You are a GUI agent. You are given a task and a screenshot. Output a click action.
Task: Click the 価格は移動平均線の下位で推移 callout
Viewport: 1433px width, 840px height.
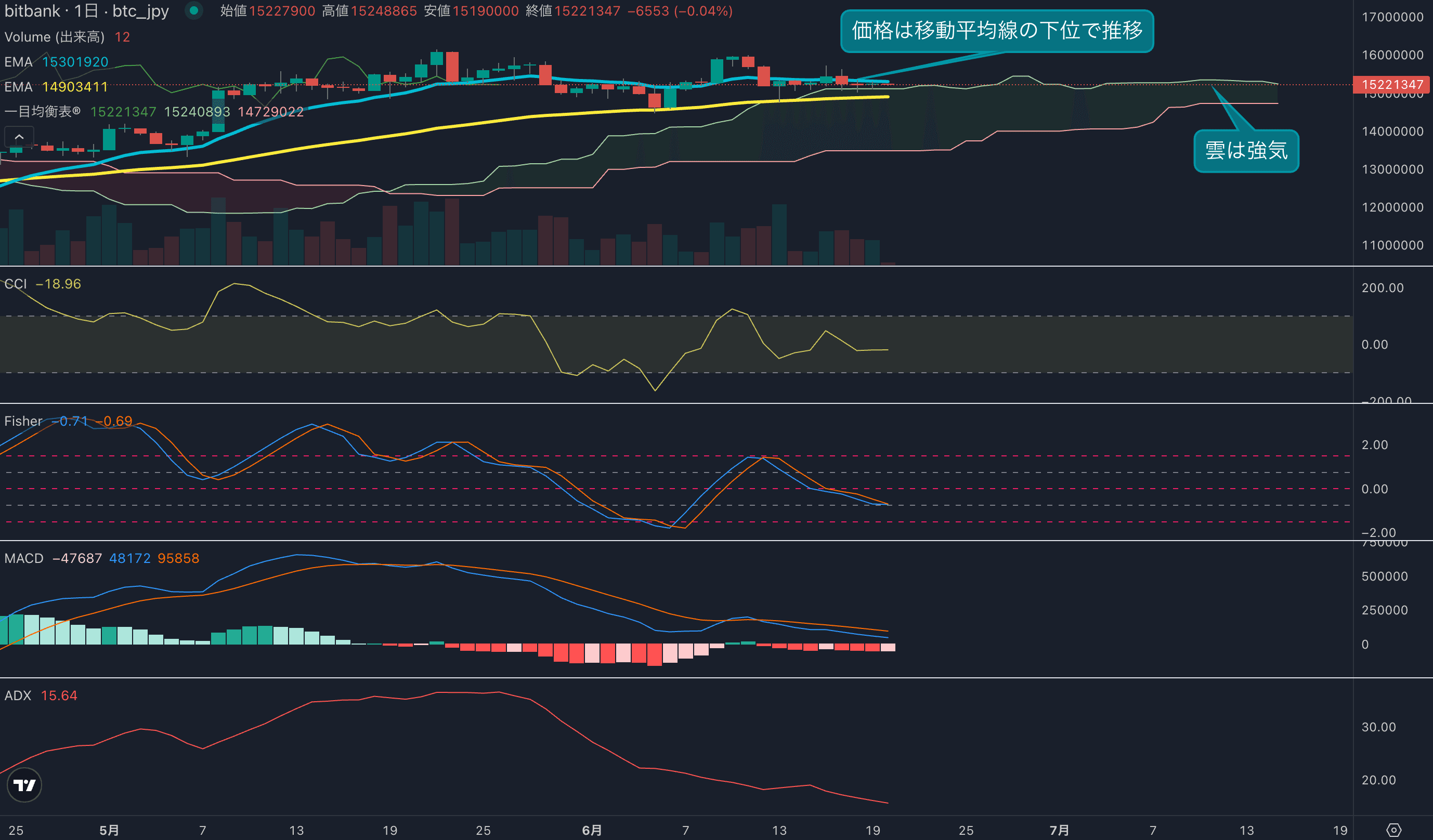coord(996,31)
